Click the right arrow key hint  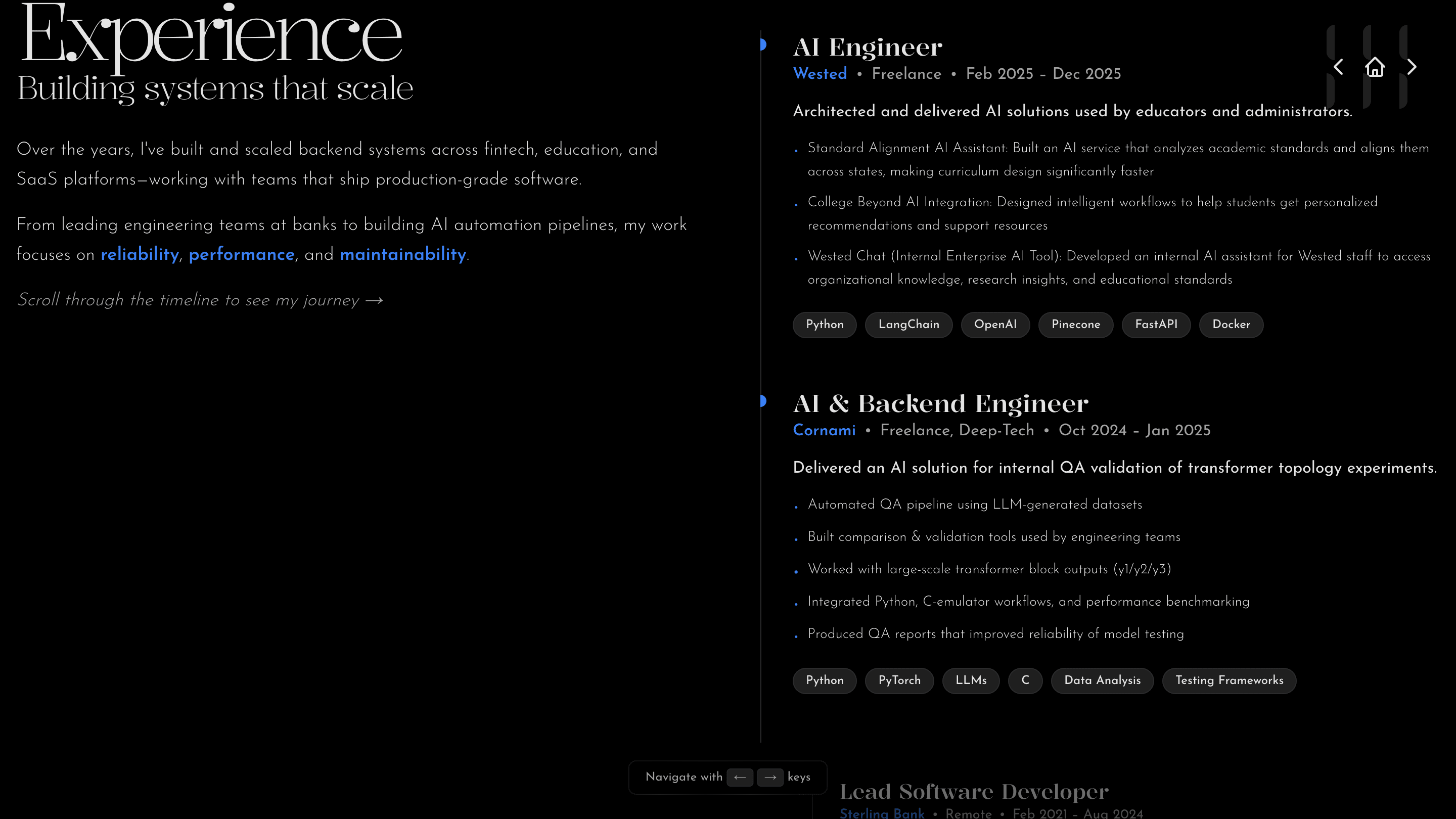coord(770,777)
